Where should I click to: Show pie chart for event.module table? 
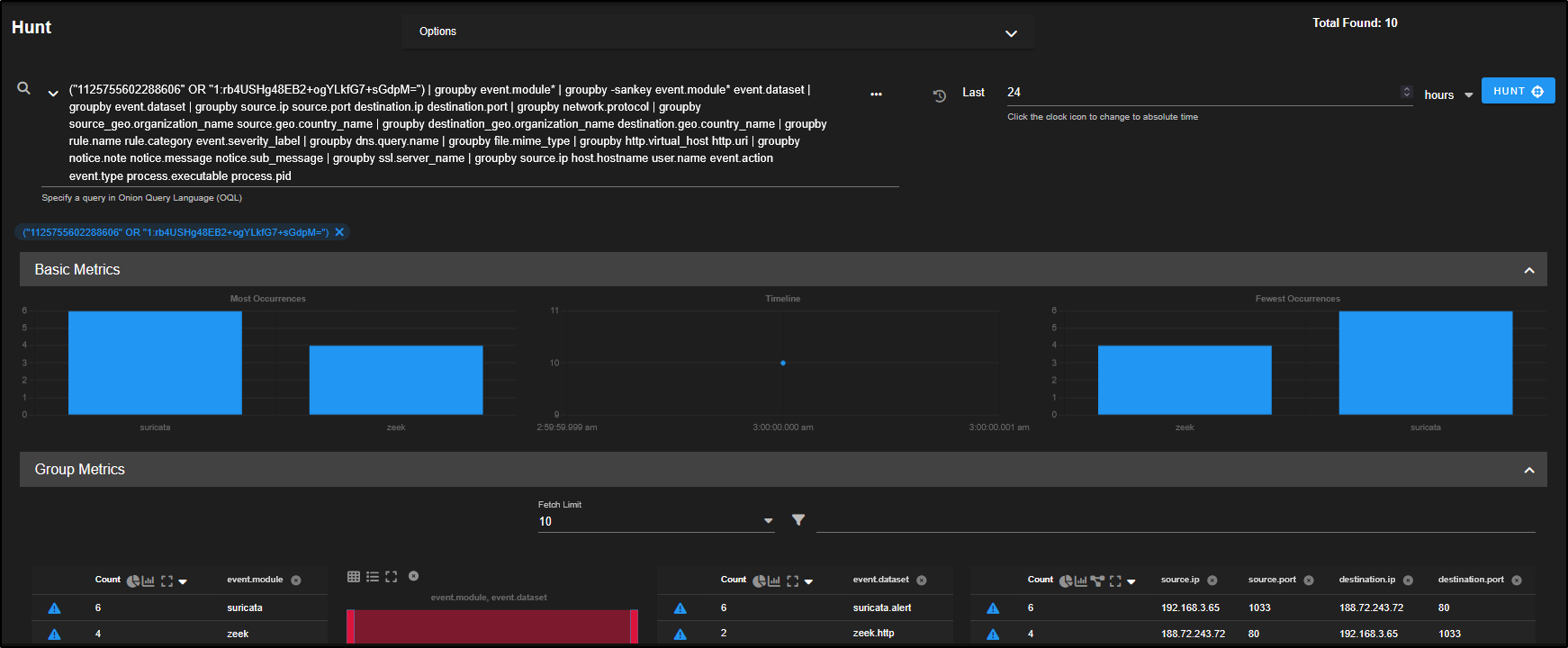click(132, 581)
